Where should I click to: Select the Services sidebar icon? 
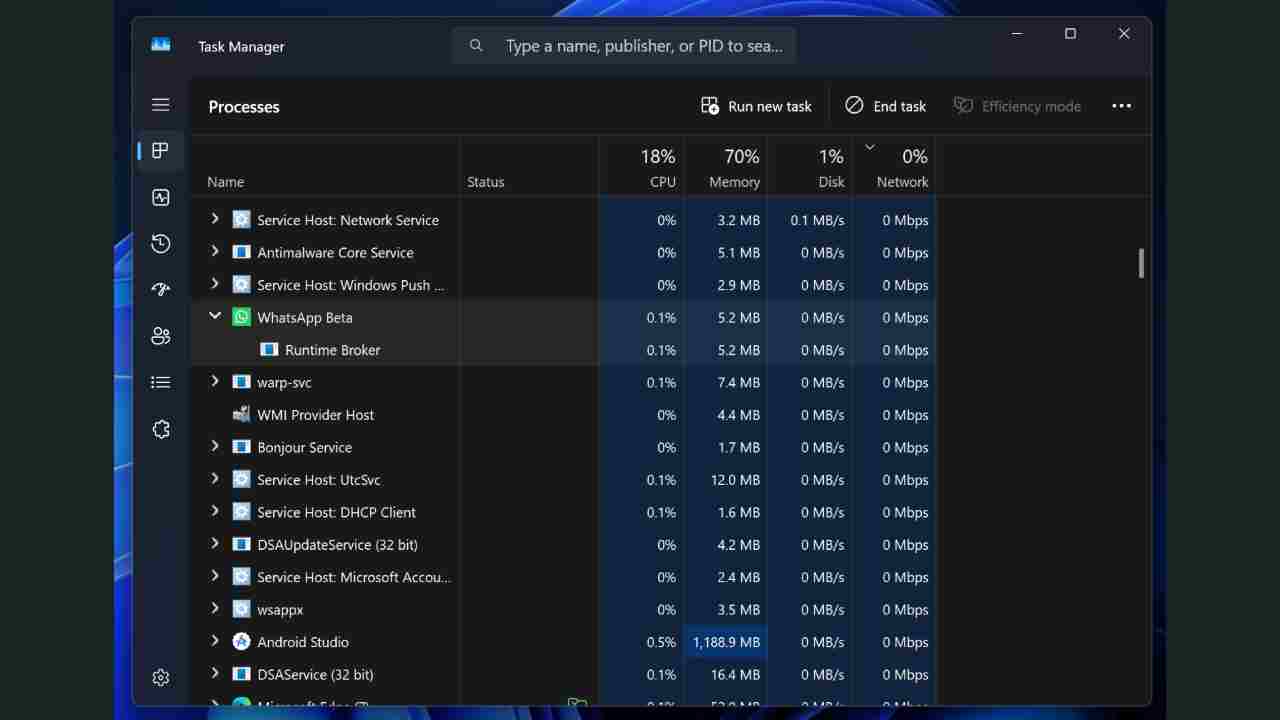[160, 429]
